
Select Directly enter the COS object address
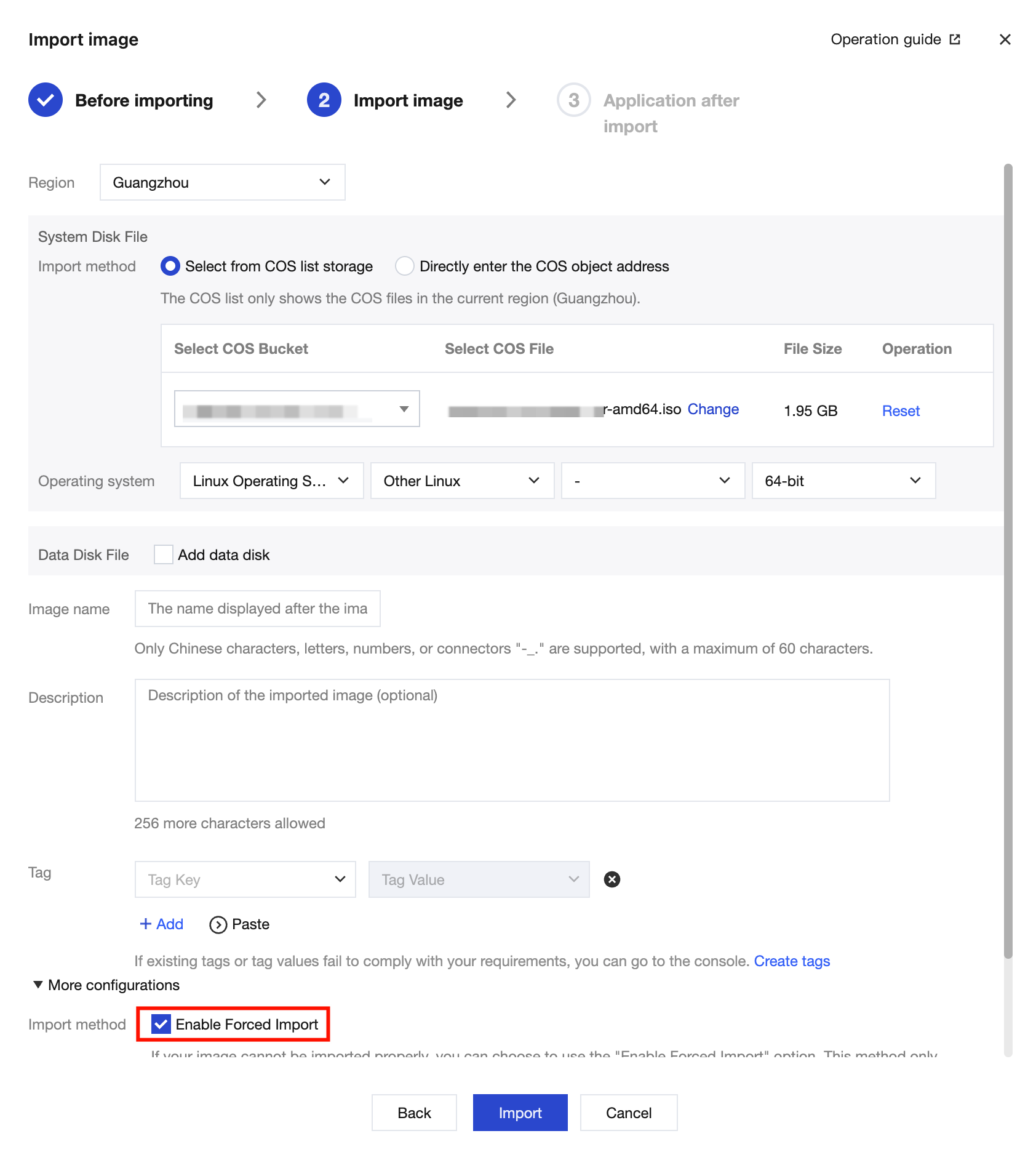click(x=404, y=266)
